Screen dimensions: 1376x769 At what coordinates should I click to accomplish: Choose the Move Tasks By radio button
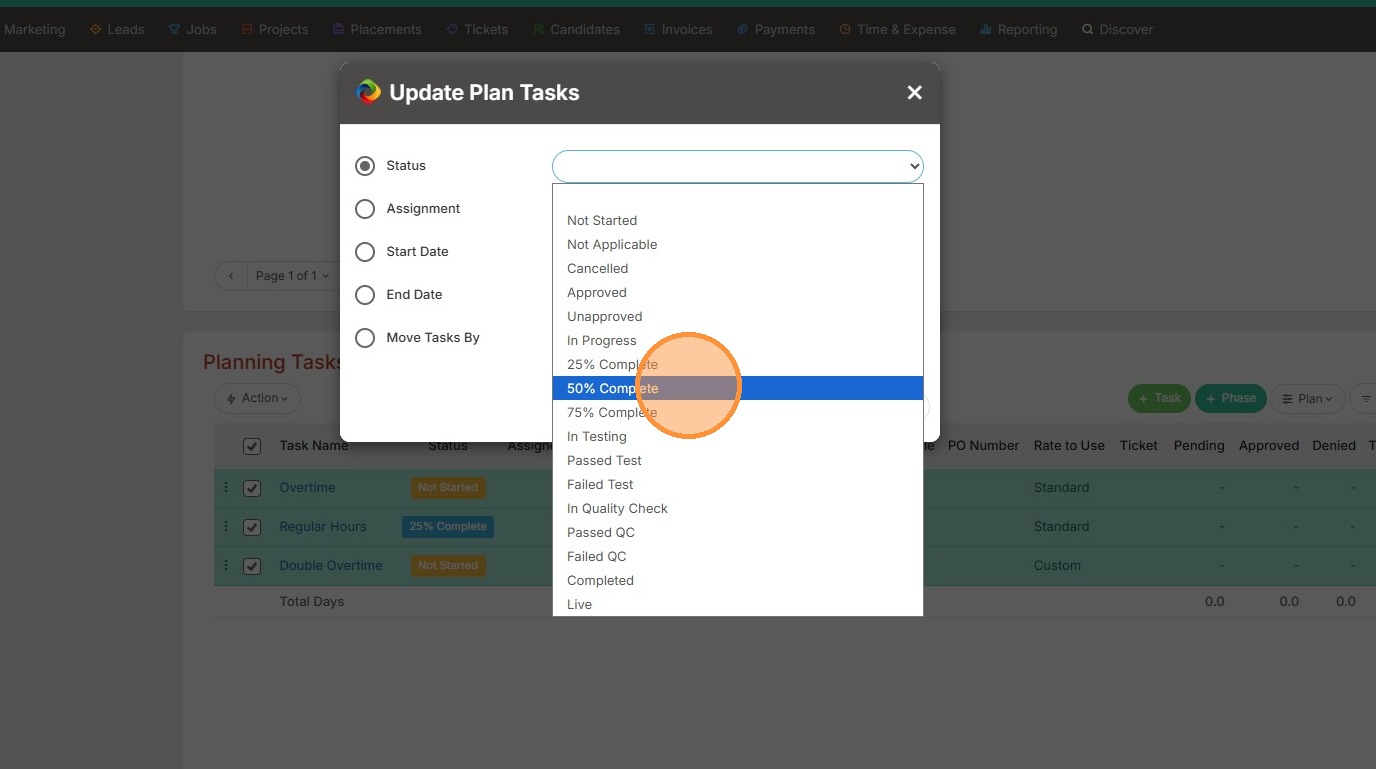pos(365,338)
